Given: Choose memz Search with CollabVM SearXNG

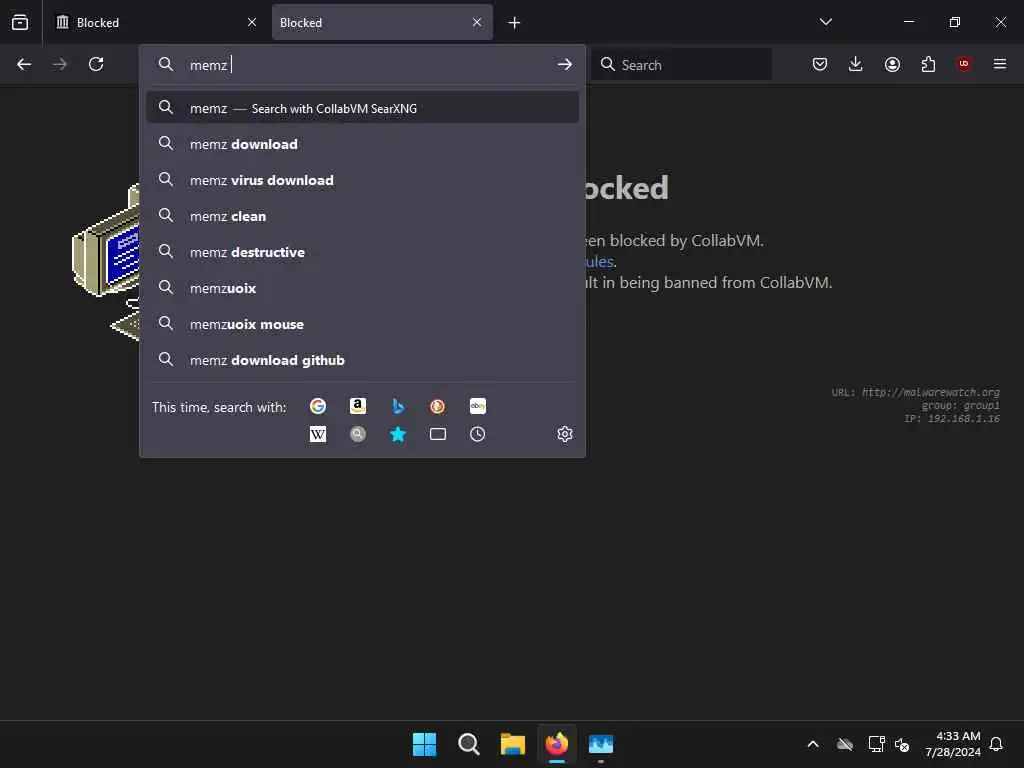Looking at the screenshot, I should (362, 108).
